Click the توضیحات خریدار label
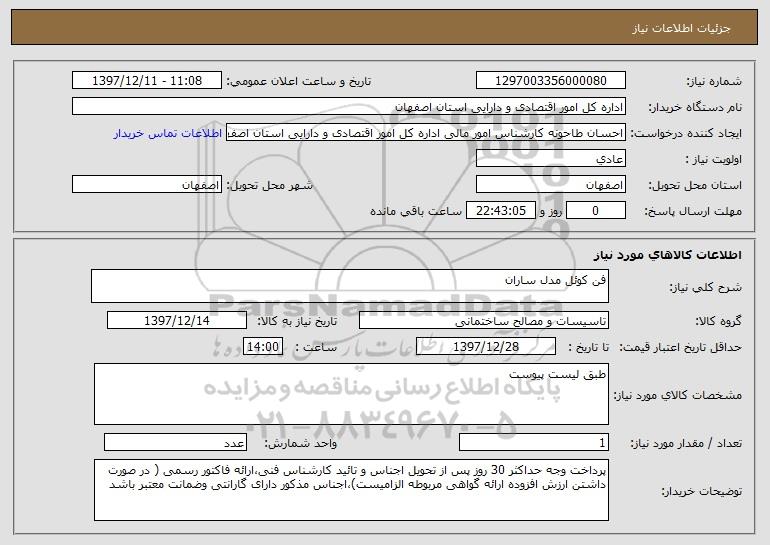Viewport: 770px width, 545px height. (702, 491)
